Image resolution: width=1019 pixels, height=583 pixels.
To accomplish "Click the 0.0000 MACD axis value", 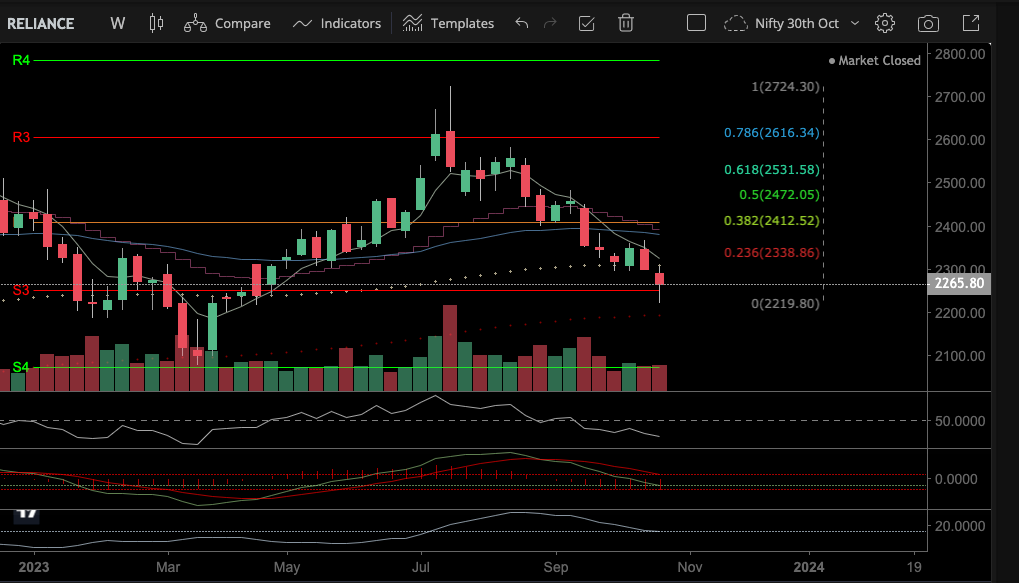I will tap(955, 479).
